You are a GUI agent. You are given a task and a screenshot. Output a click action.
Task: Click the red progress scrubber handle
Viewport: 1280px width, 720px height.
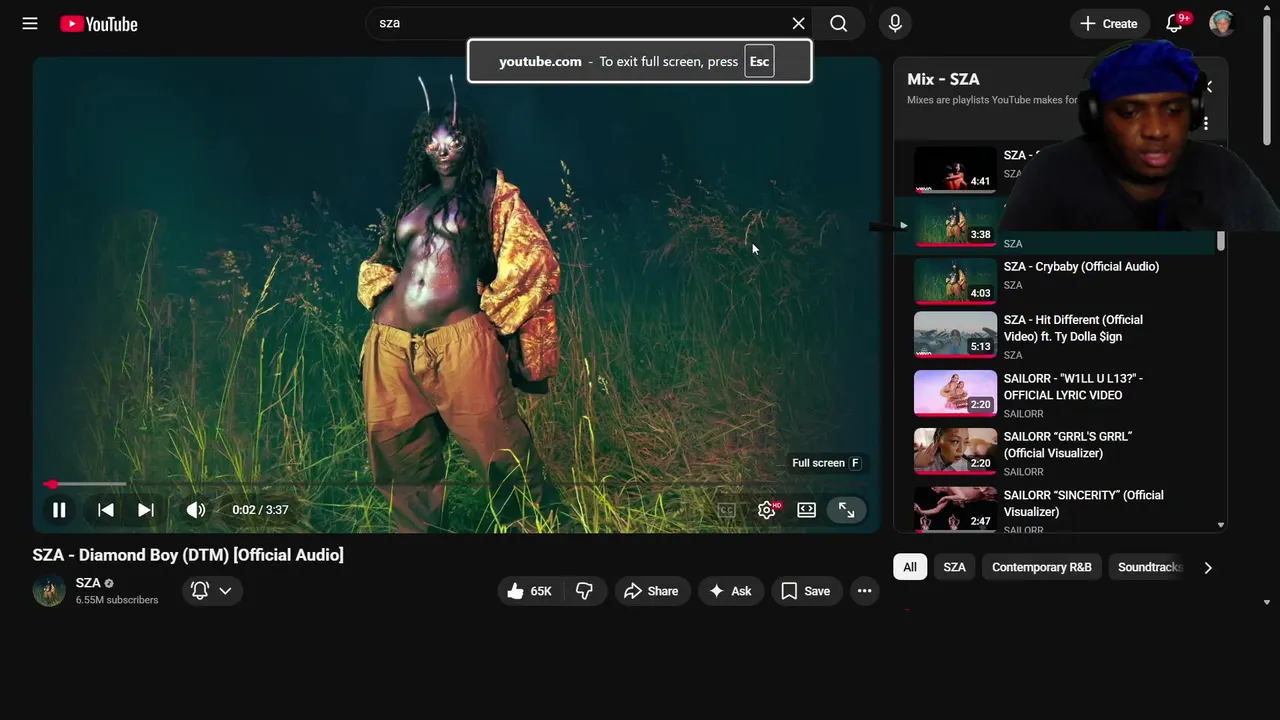51,484
